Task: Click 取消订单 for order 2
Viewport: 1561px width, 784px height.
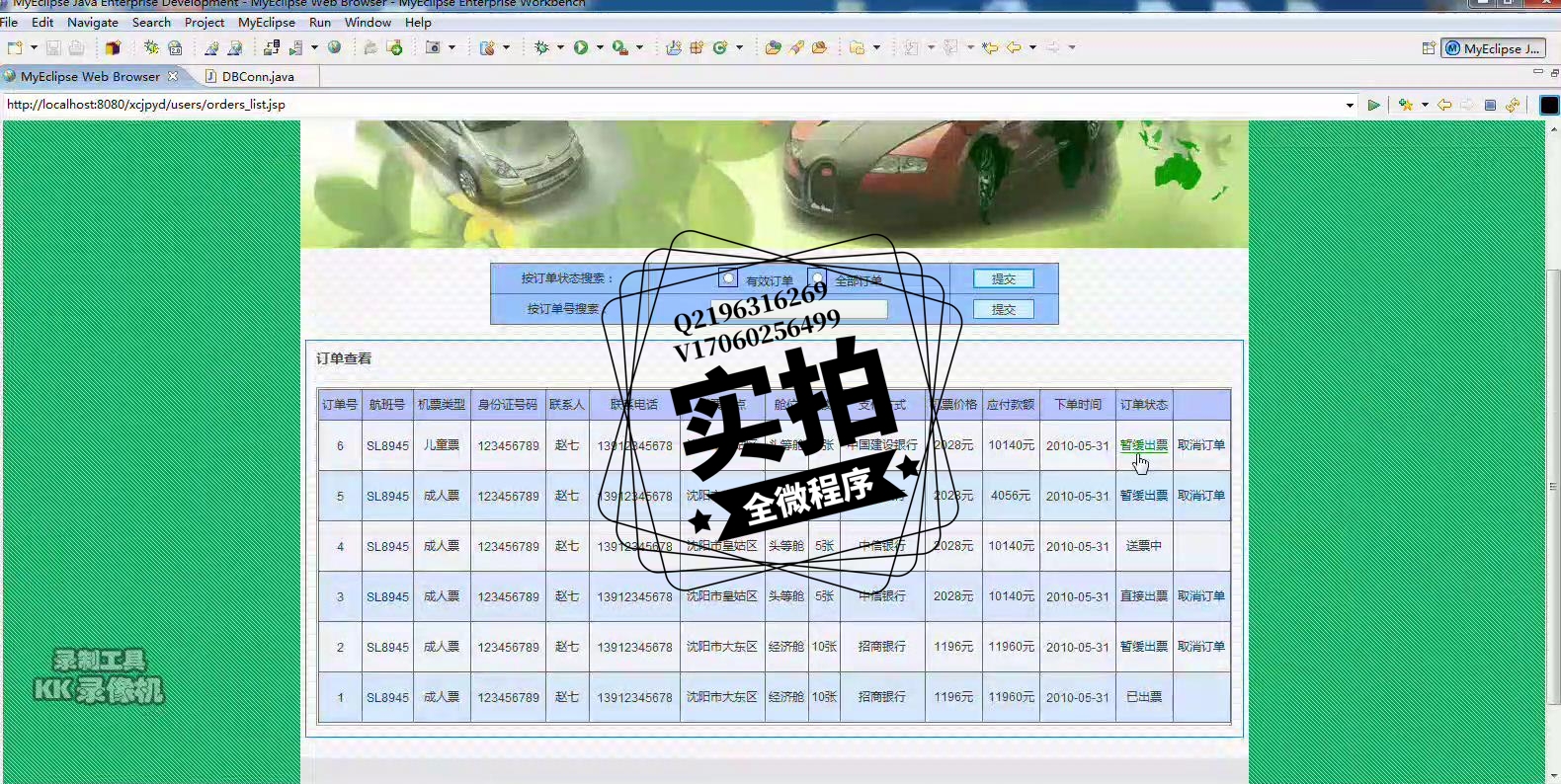Action: [x=1200, y=647]
